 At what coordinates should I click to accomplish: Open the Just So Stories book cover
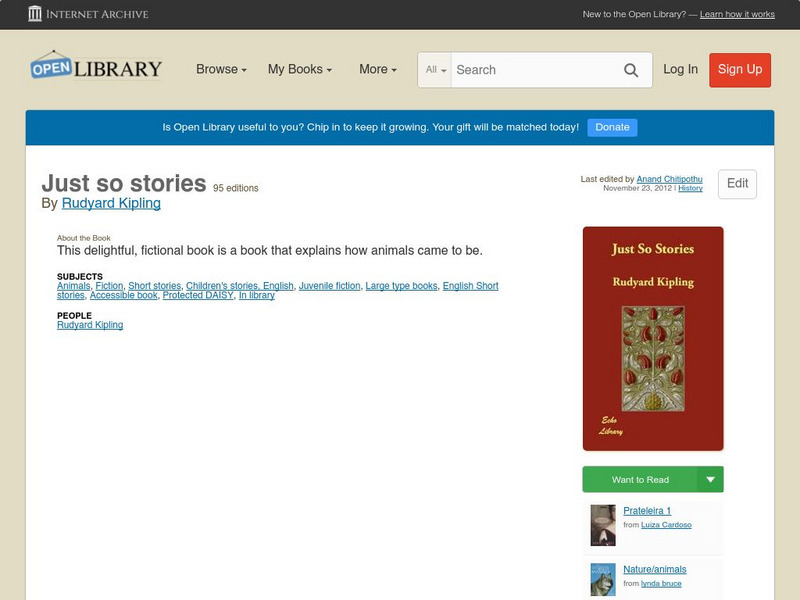[653, 339]
